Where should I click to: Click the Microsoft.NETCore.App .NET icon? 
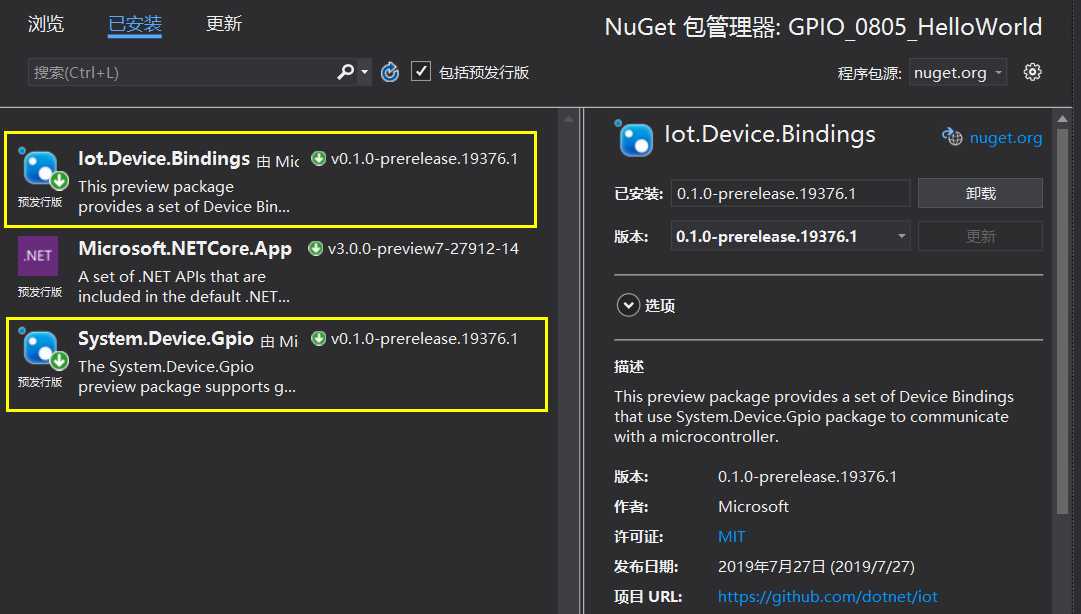pos(38,256)
